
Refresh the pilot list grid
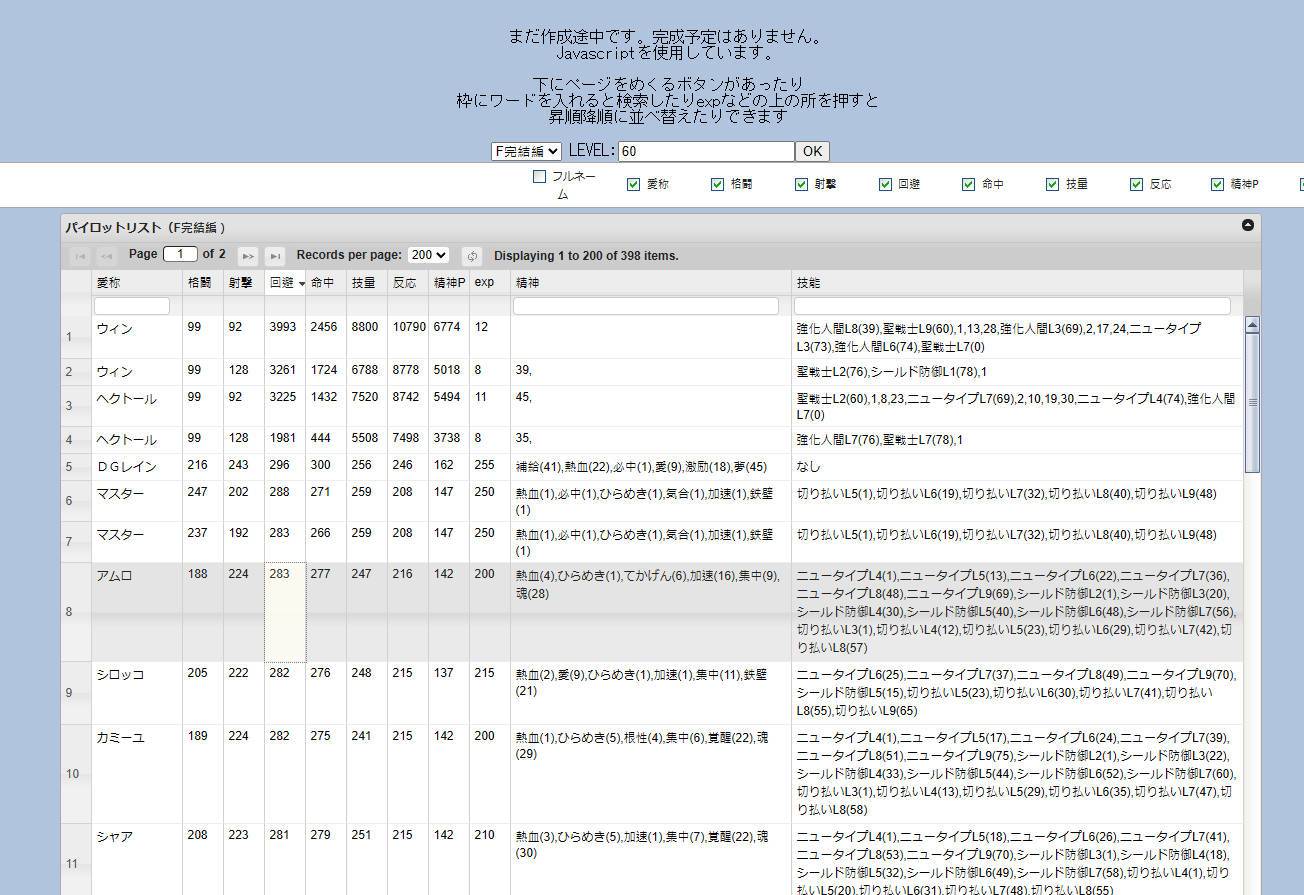tap(472, 256)
